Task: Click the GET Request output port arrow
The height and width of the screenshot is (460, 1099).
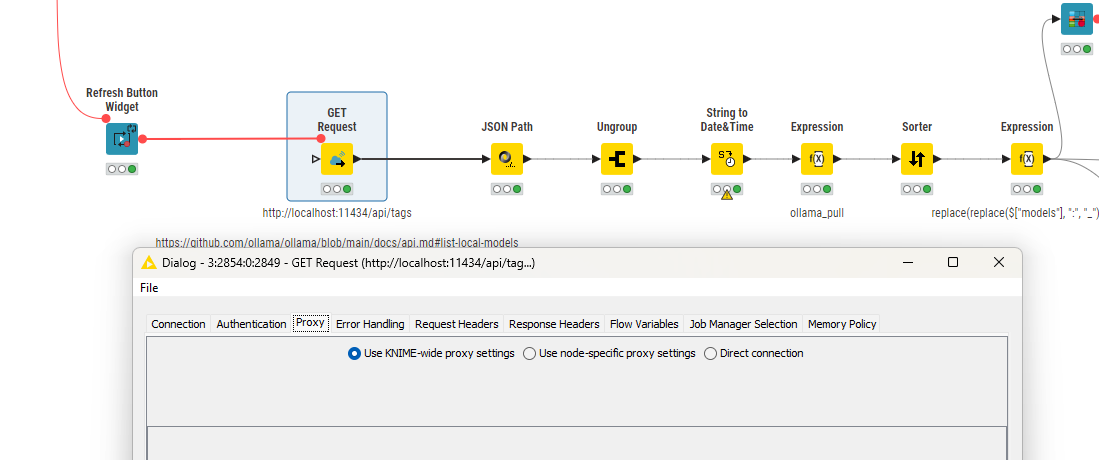Action: coord(357,159)
